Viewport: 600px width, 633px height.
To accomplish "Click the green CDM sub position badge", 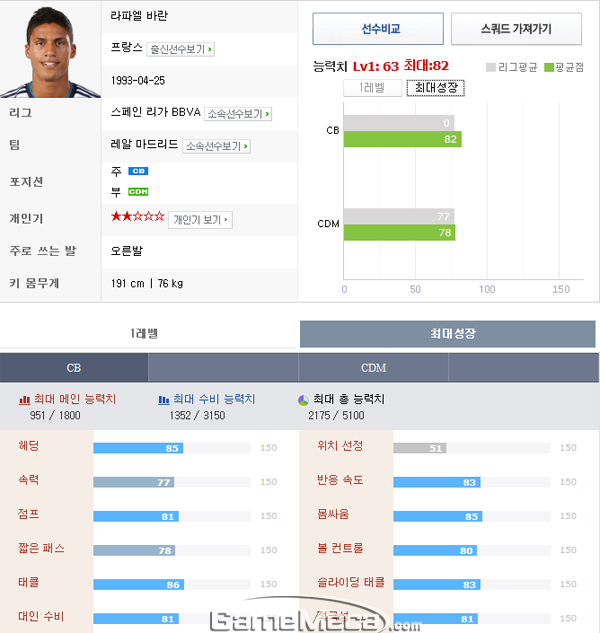I will coord(138,192).
